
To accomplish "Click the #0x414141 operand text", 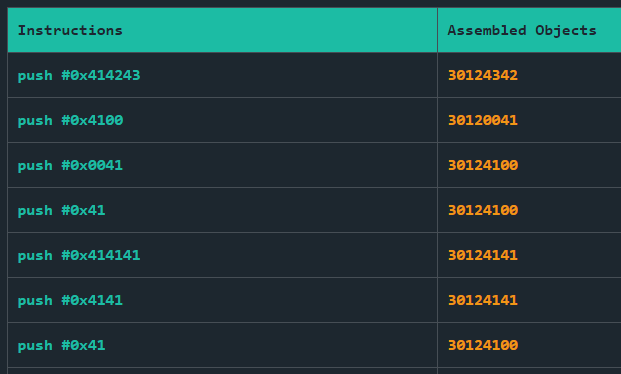I will (101, 255).
